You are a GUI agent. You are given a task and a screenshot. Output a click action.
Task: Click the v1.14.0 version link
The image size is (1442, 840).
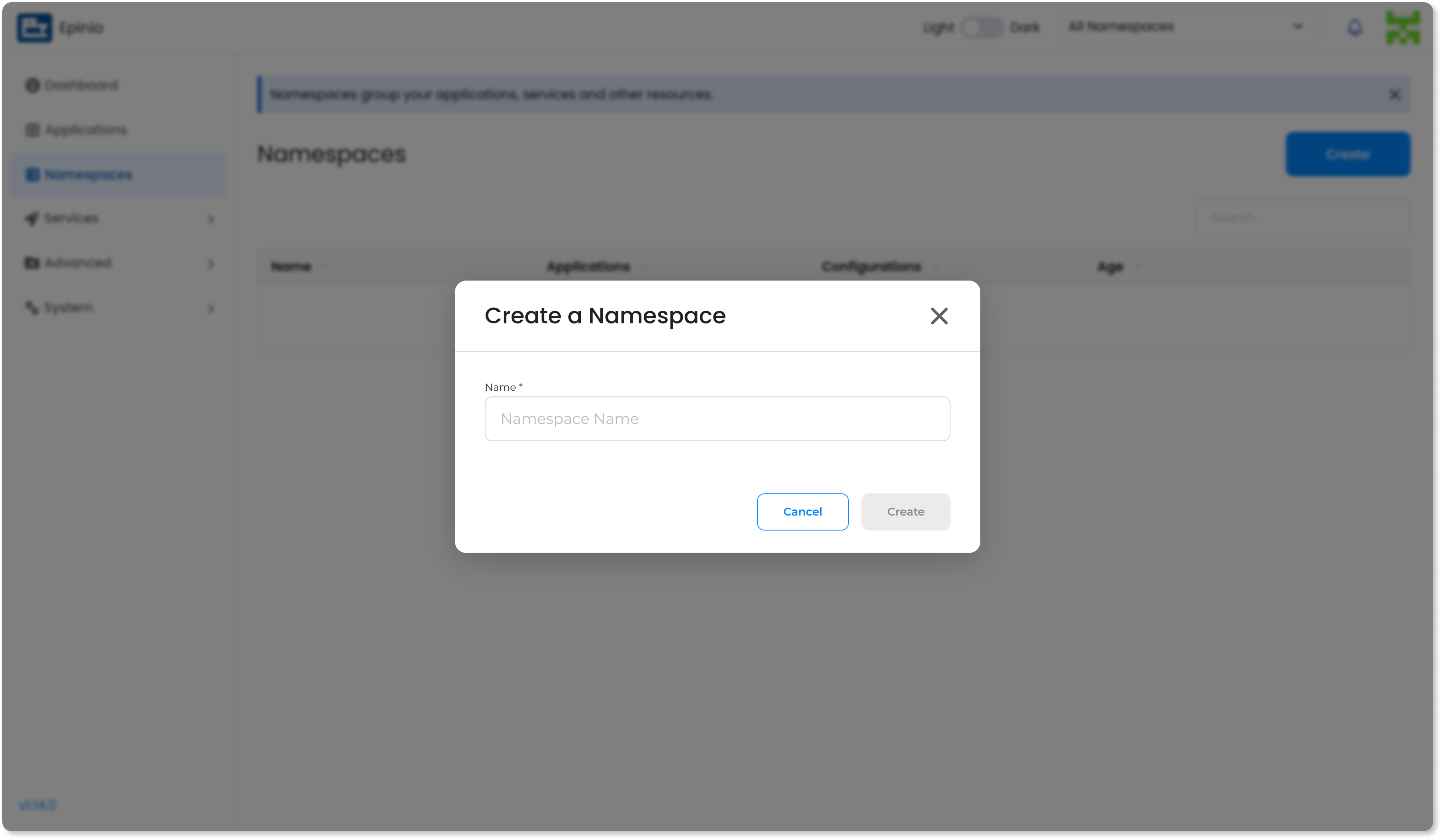38,805
